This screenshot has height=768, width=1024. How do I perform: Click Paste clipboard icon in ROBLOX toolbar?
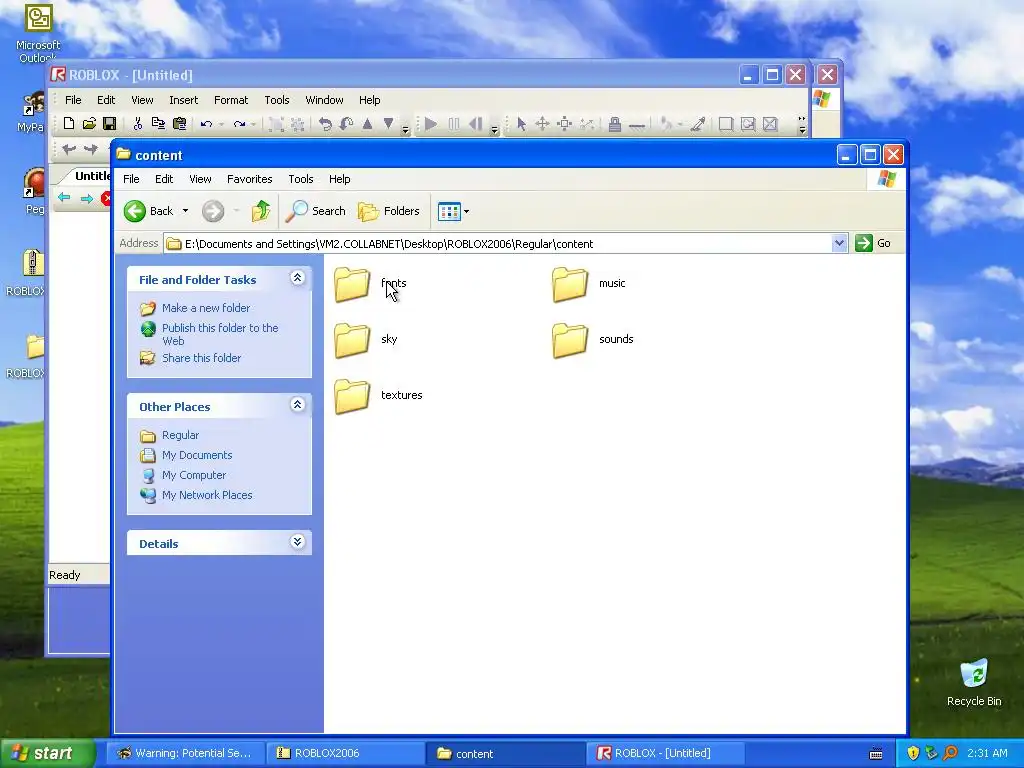(x=180, y=123)
